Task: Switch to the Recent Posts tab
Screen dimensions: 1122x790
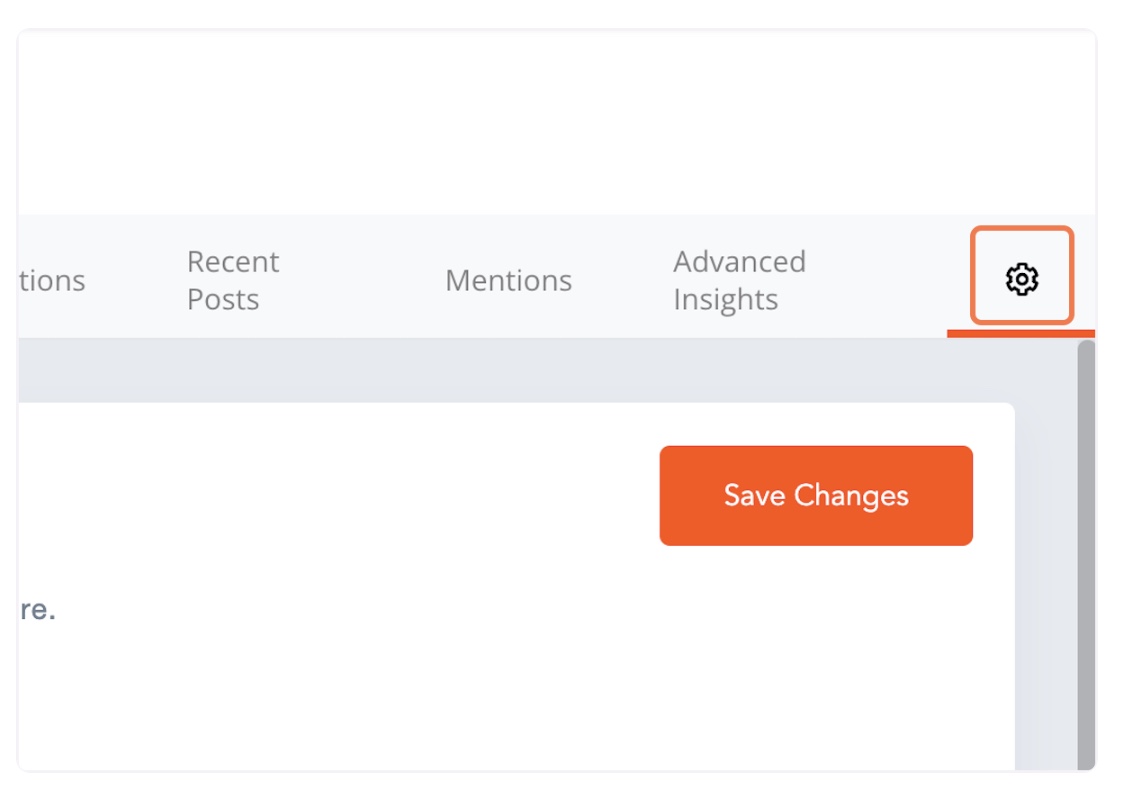Action: 233,280
